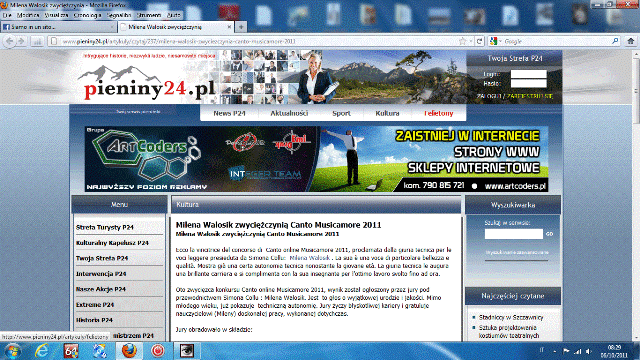This screenshot has width=640, height=360.
Task: Open the eye icon taskbar application
Action: [x=187, y=351]
